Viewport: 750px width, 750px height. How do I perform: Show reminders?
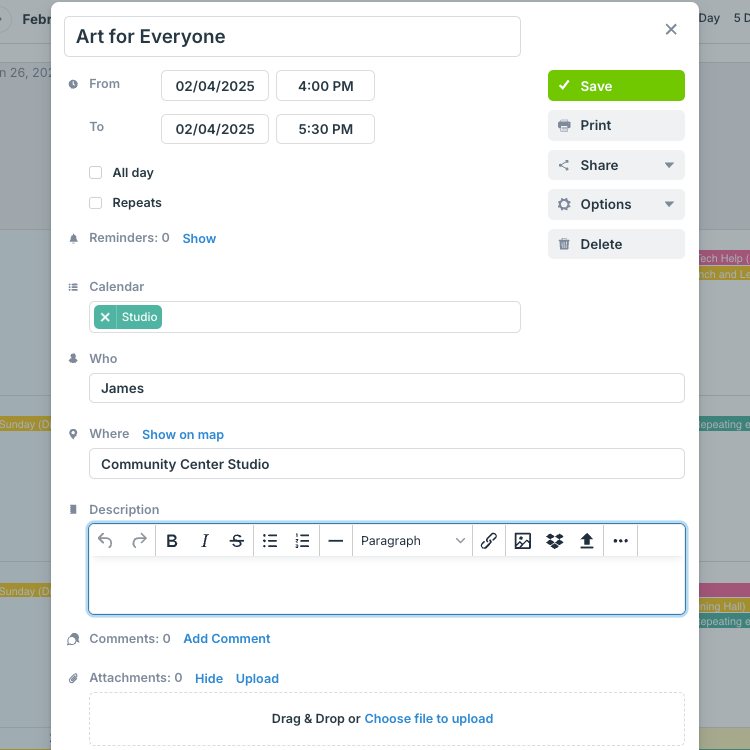(199, 238)
